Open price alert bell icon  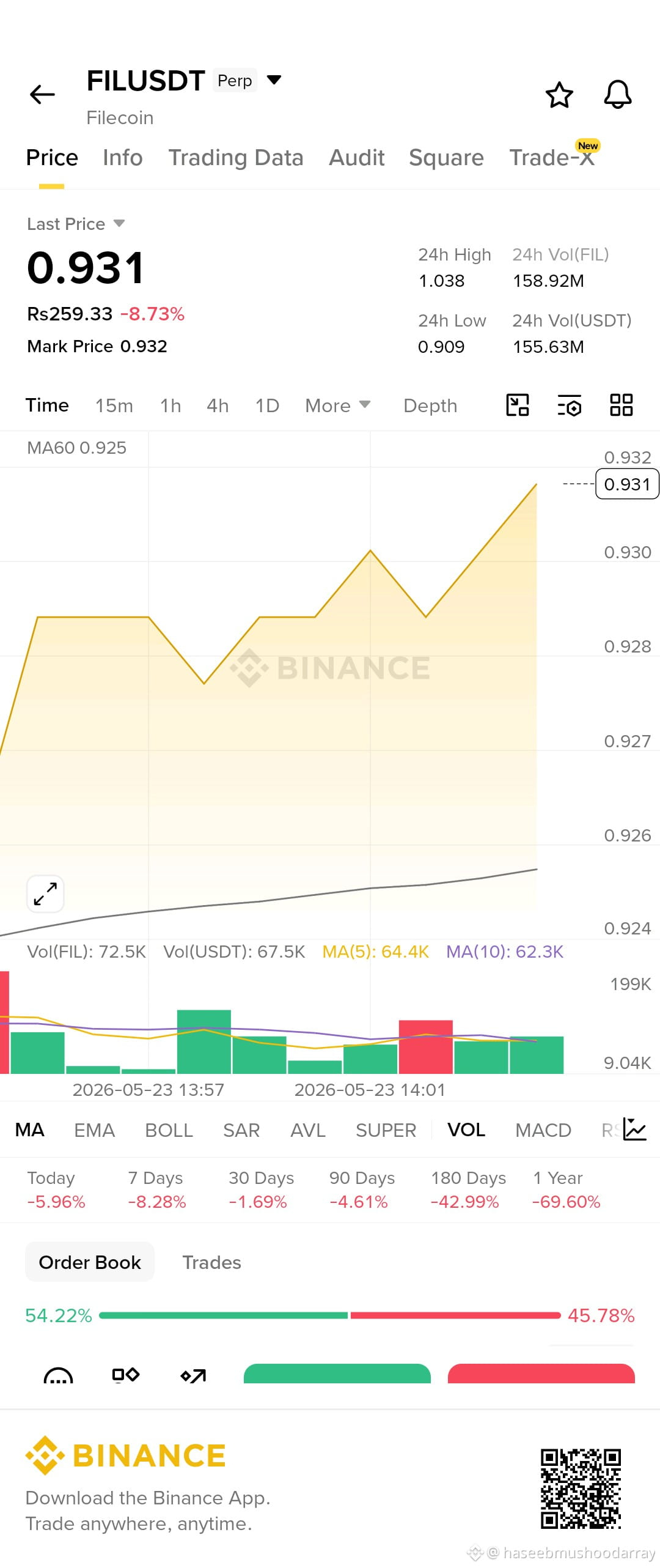[x=618, y=95]
